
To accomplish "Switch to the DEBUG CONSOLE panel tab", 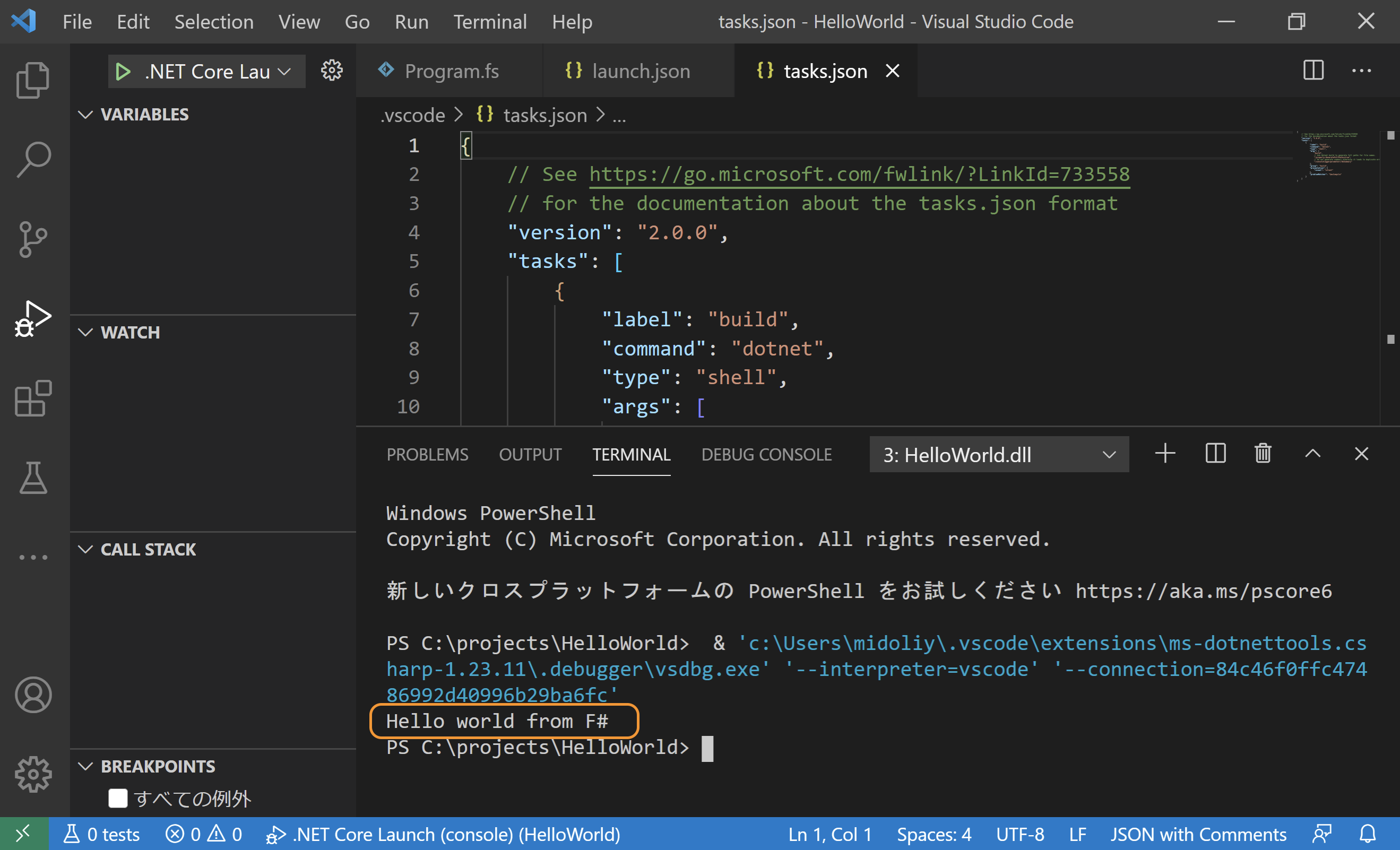I will [x=766, y=455].
